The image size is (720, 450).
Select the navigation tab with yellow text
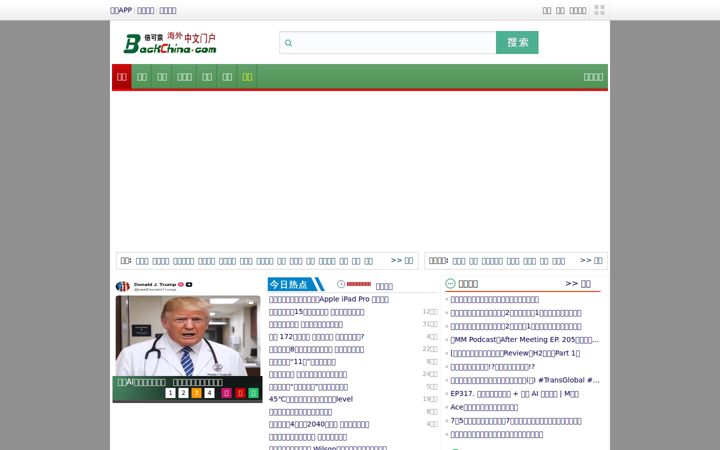click(247, 77)
